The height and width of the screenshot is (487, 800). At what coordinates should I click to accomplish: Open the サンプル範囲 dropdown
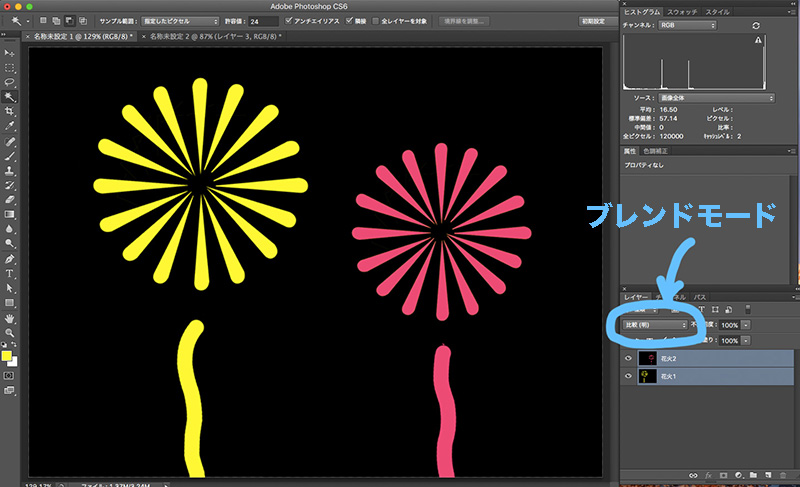tap(180, 21)
